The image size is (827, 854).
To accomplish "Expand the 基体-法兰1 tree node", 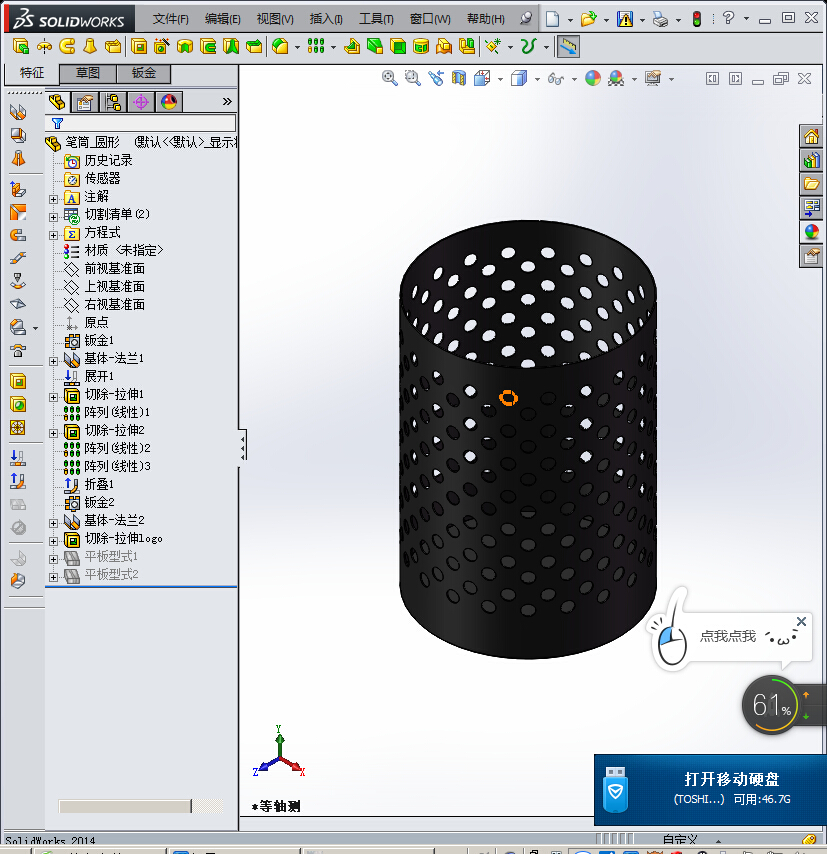I will tap(53, 361).
